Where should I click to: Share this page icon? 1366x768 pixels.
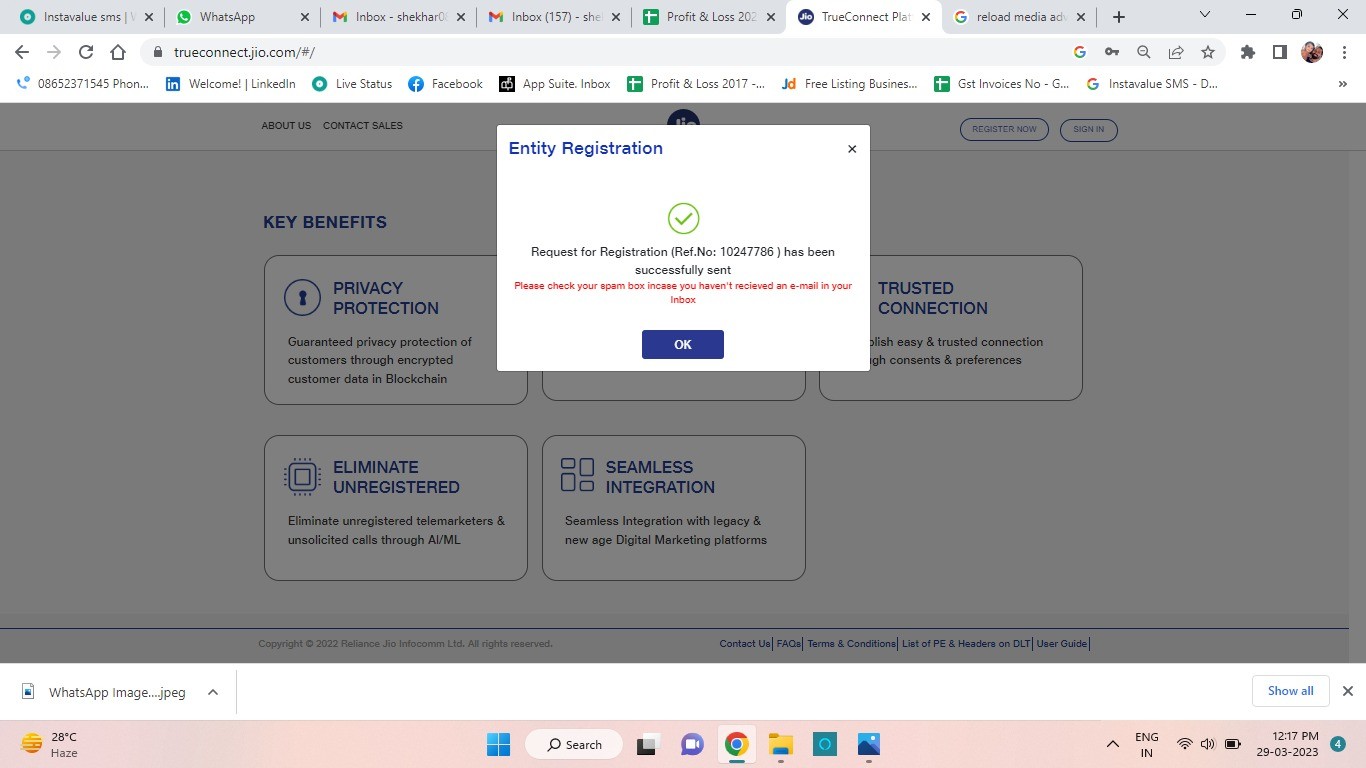pyautogui.click(x=1176, y=52)
